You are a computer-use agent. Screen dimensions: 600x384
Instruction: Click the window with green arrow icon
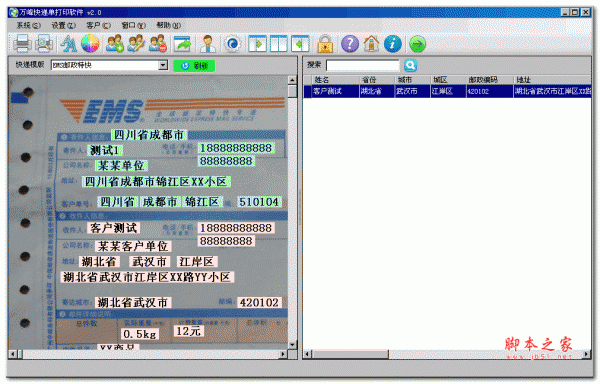tap(183, 44)
